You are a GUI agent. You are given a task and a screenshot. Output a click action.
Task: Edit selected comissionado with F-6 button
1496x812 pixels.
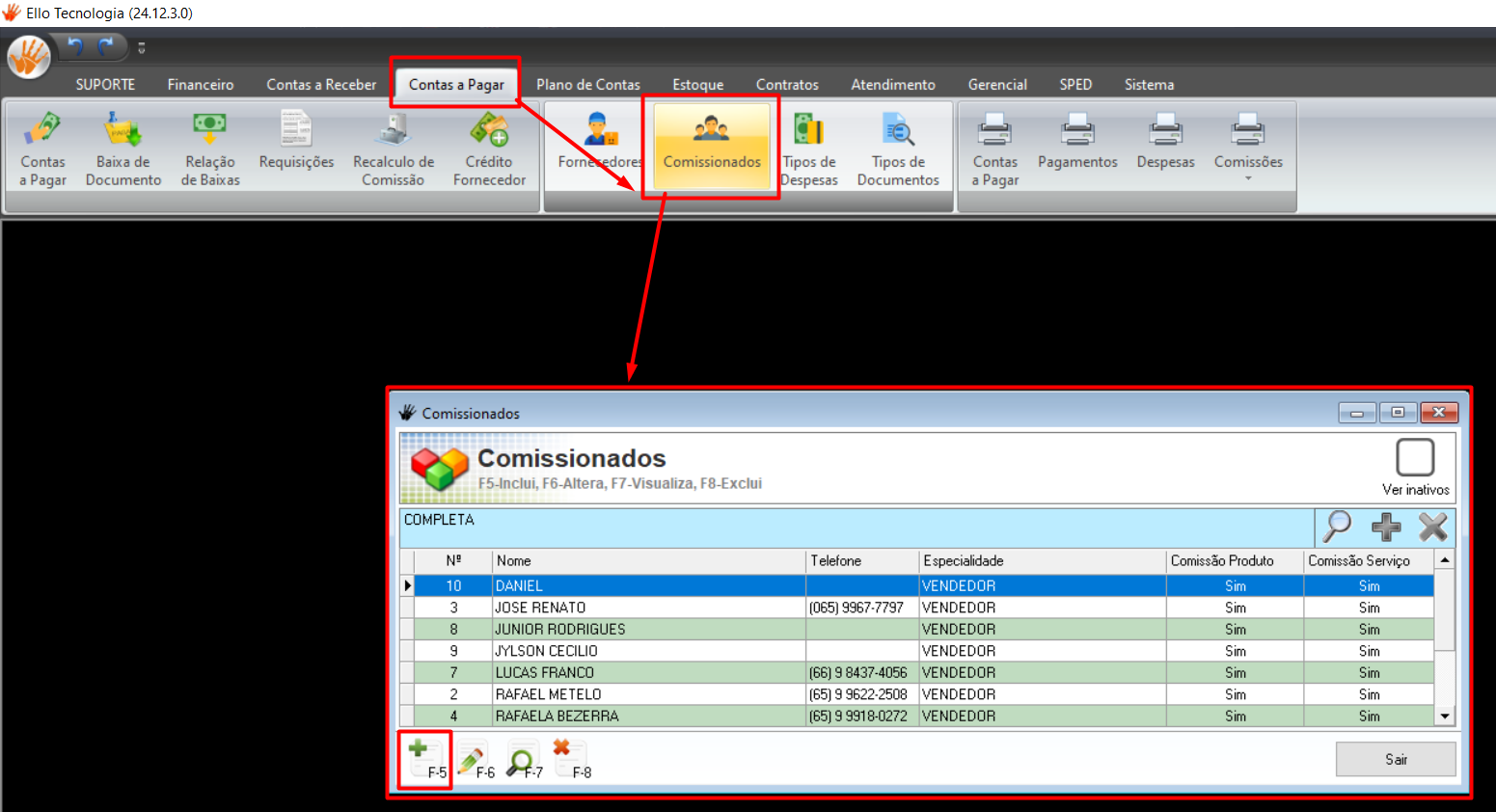pos(475,761)
